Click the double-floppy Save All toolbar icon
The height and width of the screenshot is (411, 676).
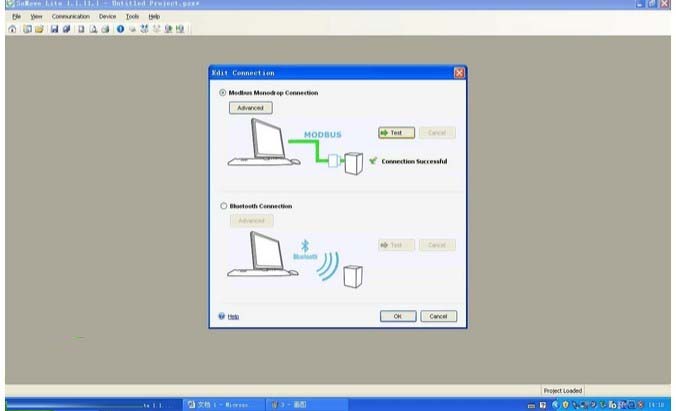[66, 29]
